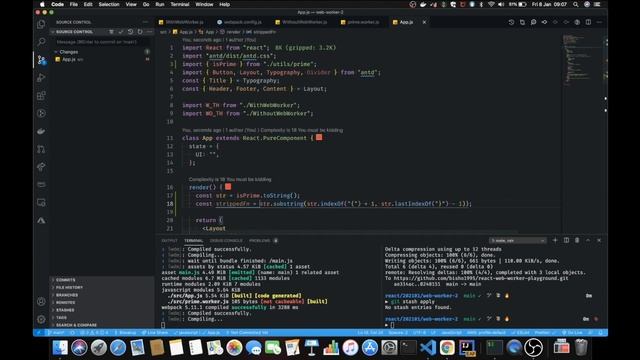Switch to the PROBLEMS panel tab
640x360 pixels.
click(260, 240)
